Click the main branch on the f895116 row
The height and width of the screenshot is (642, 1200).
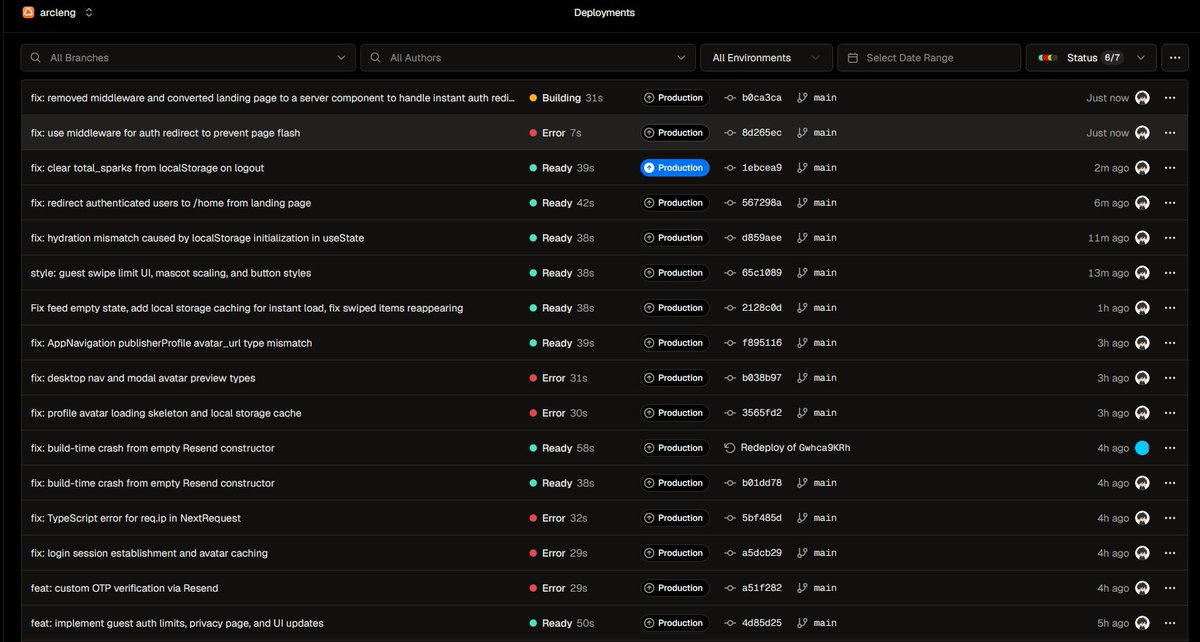tap(825, 343)
